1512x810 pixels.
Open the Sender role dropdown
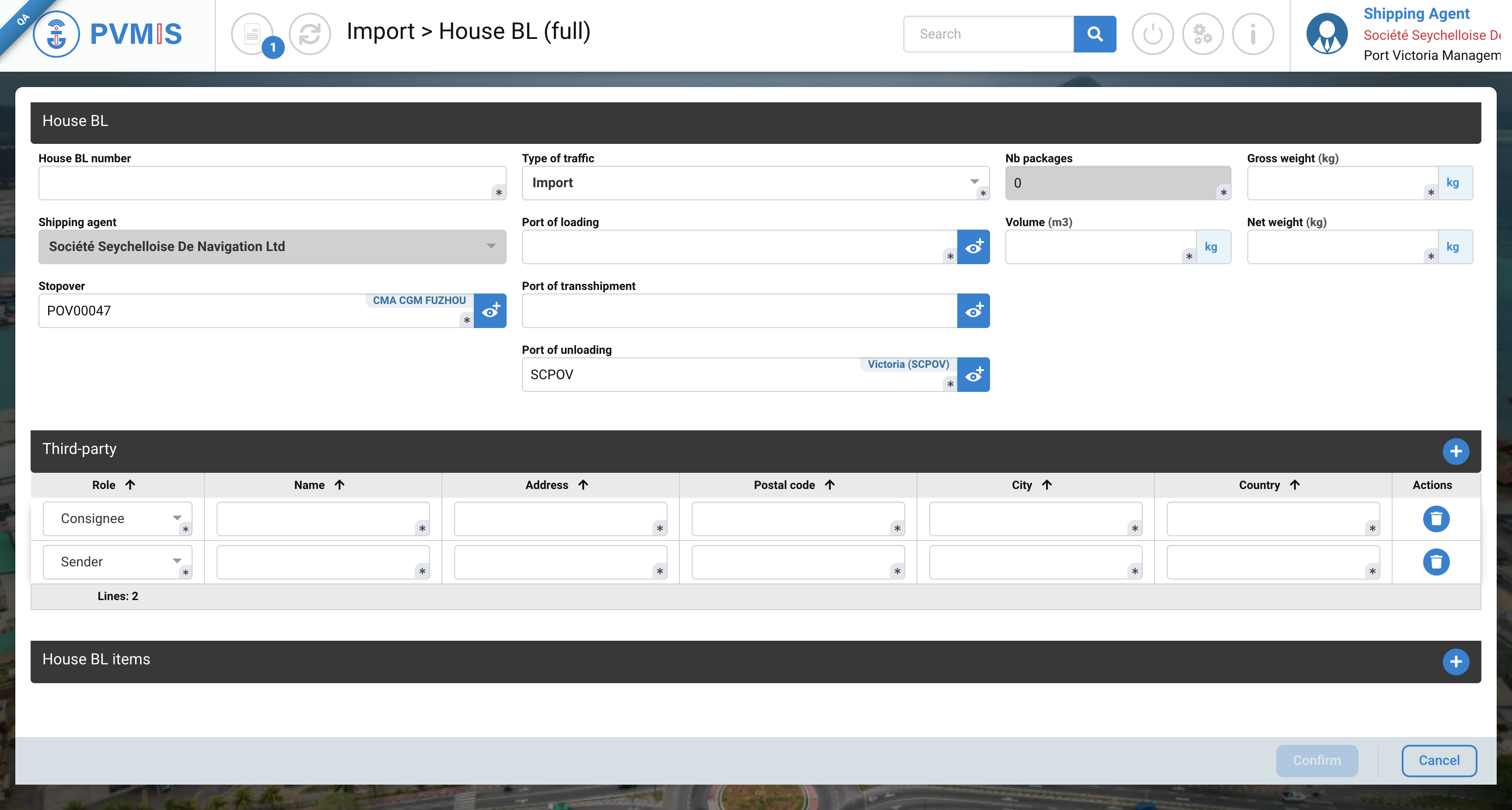click(117, 562)
